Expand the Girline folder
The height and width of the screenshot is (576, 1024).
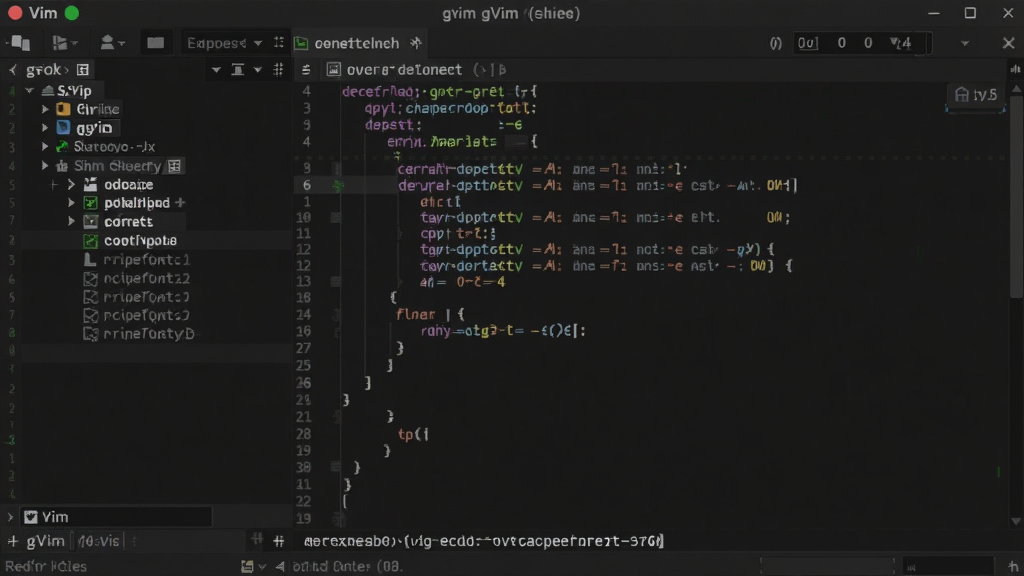(45, 109)
